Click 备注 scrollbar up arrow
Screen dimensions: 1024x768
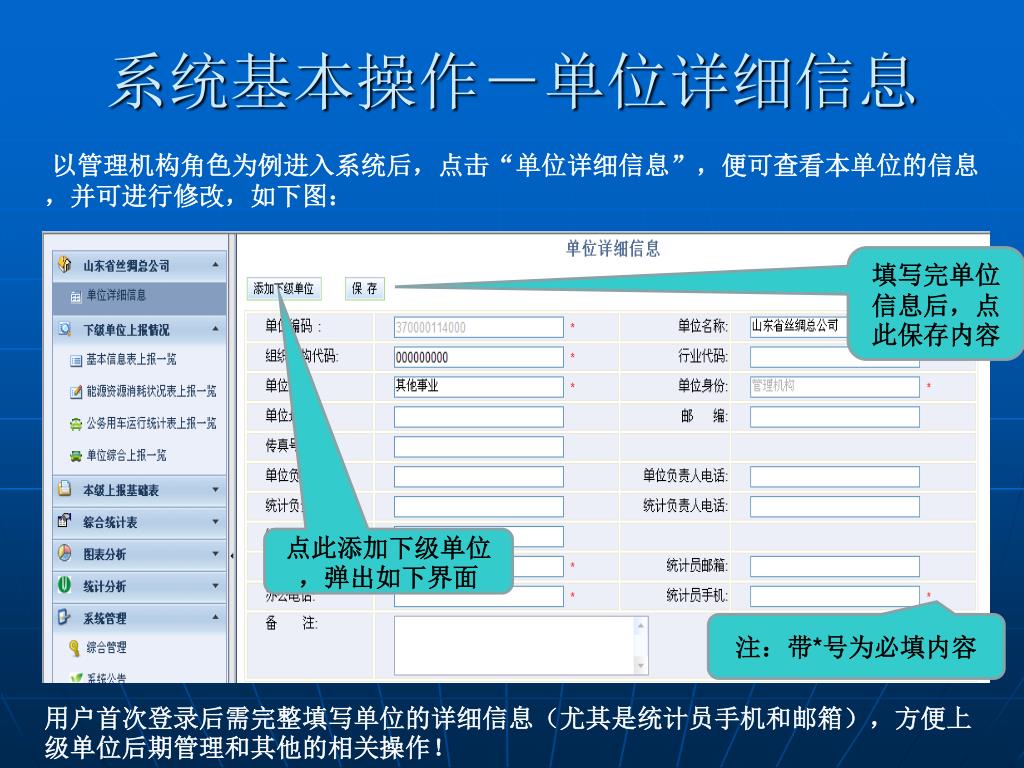pyautogui.click(x=641, y=626)
